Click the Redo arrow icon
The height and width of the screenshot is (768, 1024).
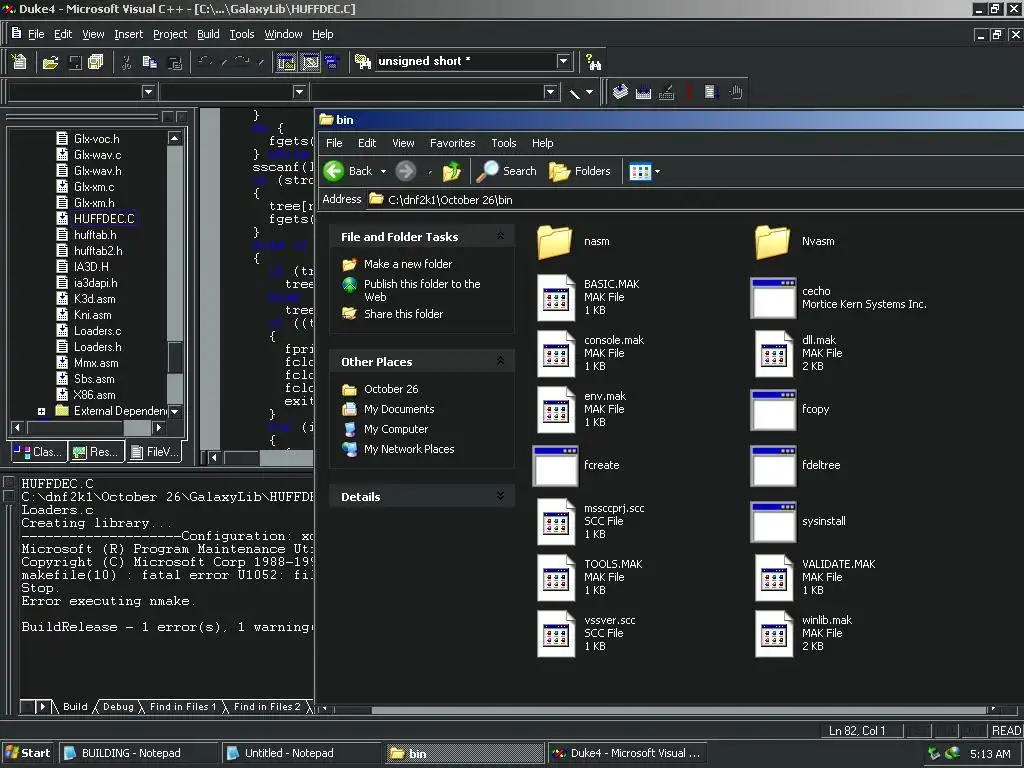click(242, 61)
